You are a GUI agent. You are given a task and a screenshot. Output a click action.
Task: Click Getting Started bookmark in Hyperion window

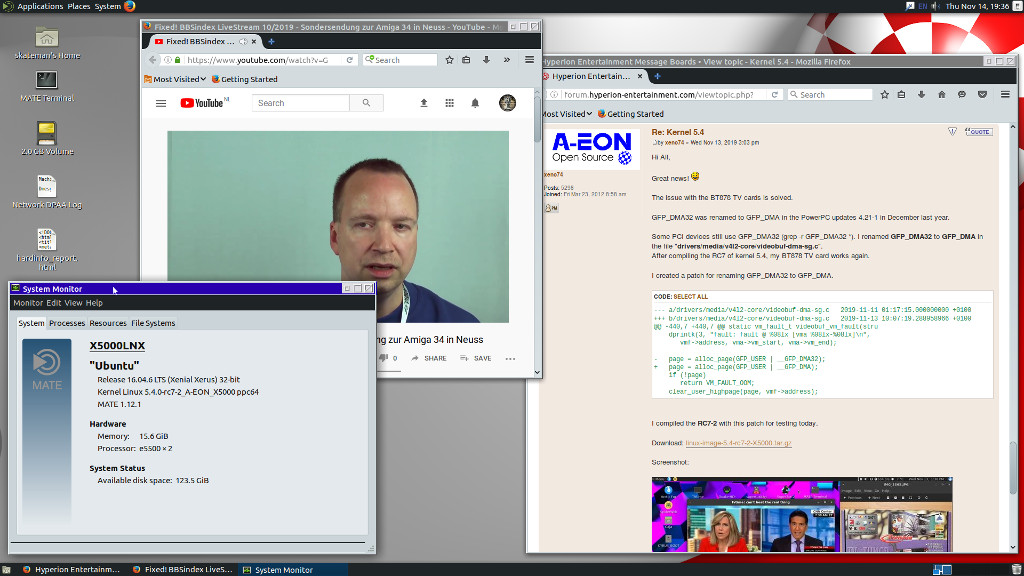click(630, 114)
